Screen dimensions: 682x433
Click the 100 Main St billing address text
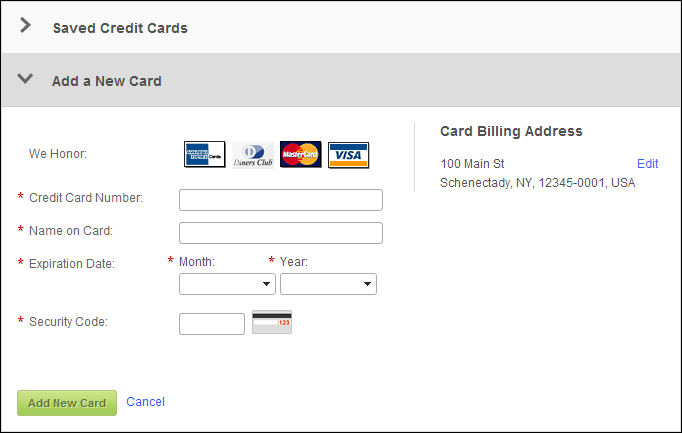(x=472, y=164)
